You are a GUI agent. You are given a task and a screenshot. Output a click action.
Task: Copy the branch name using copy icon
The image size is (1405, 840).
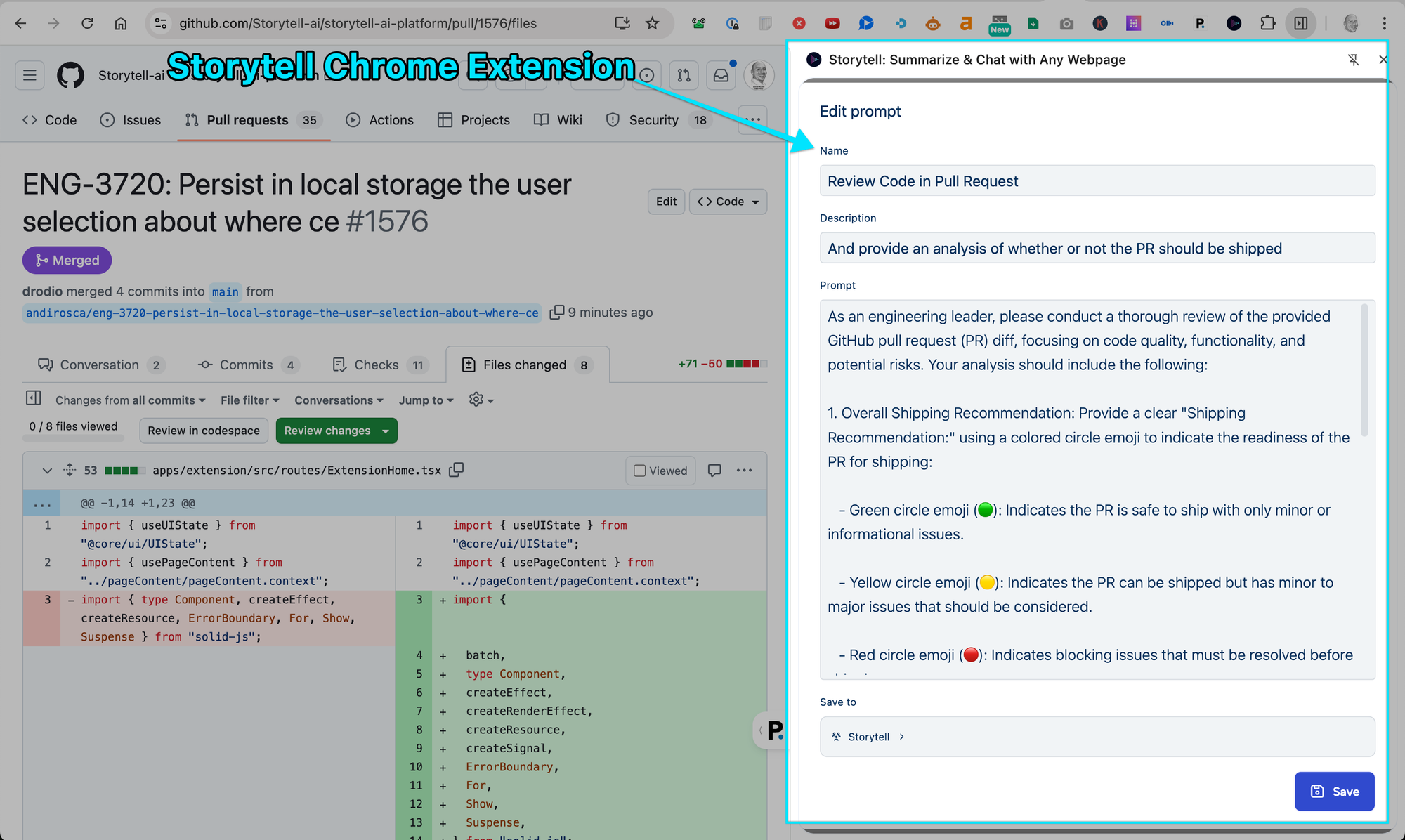coord(556,313)
